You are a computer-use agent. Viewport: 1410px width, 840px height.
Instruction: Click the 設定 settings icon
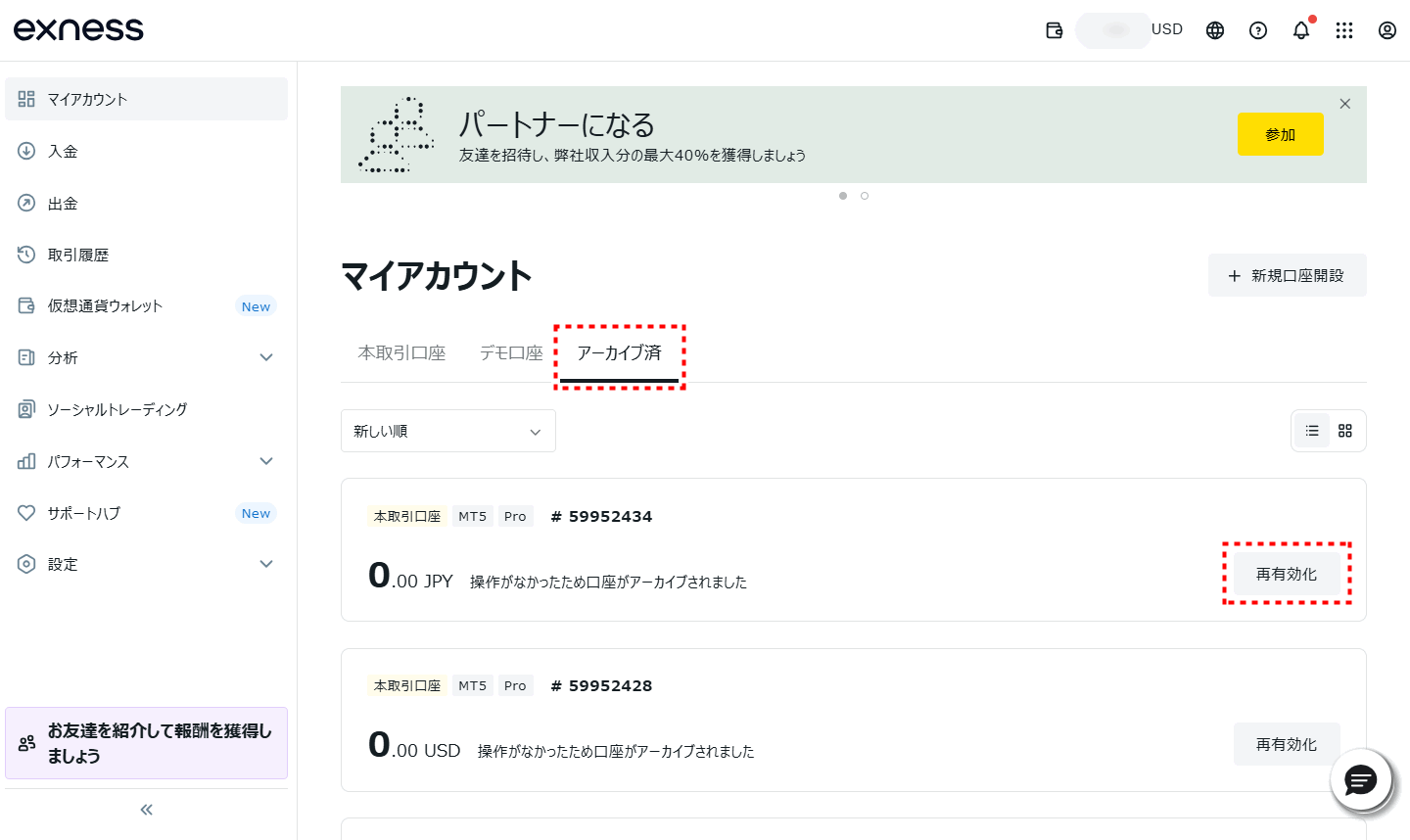click(26, 564)
